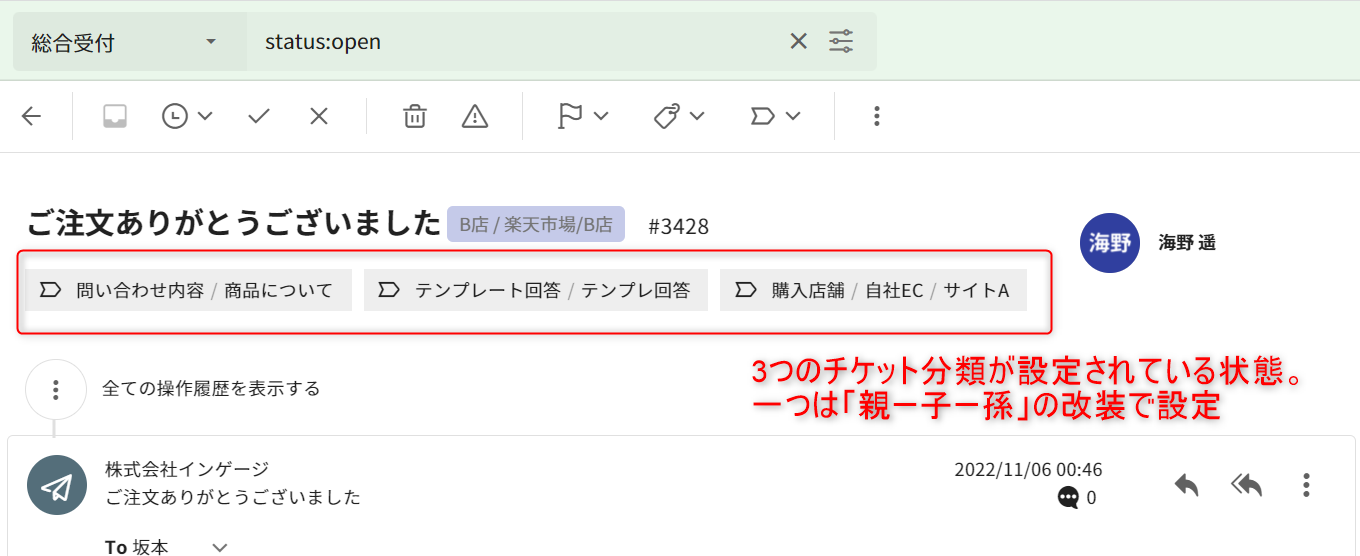Open message more options menu

[x=1306, y=485]
